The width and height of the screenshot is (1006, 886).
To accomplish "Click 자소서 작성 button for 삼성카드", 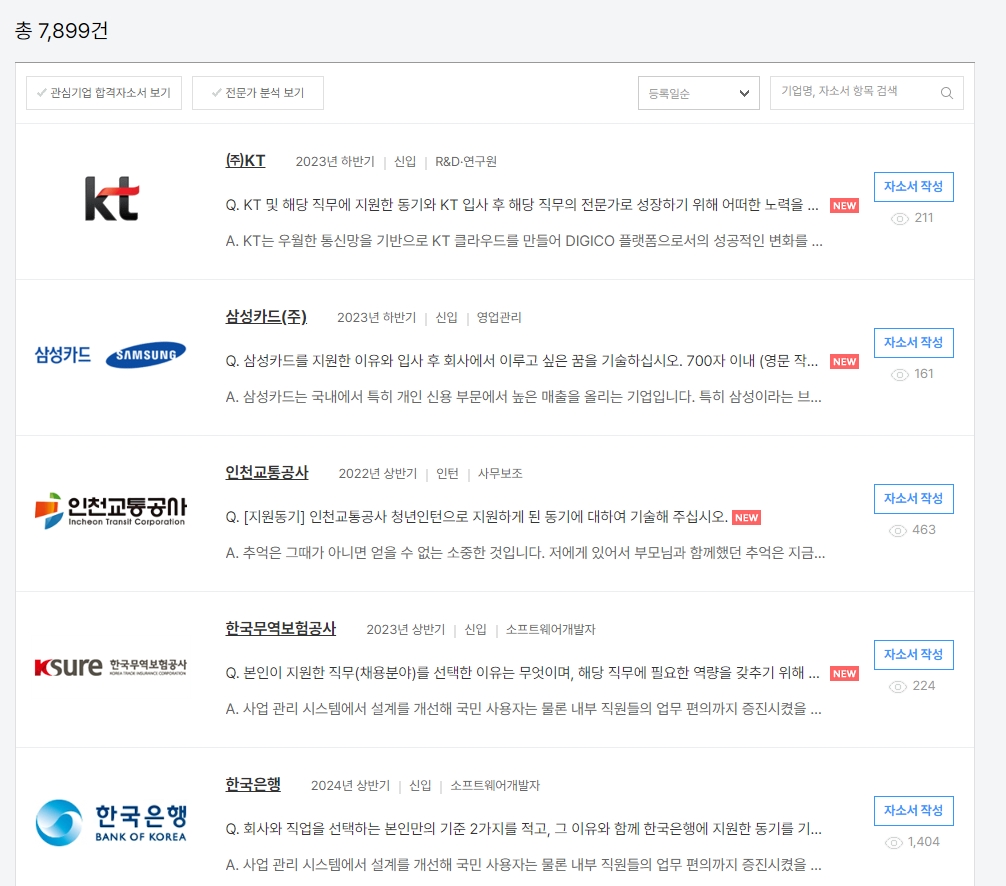I will (x=914, y=343).
